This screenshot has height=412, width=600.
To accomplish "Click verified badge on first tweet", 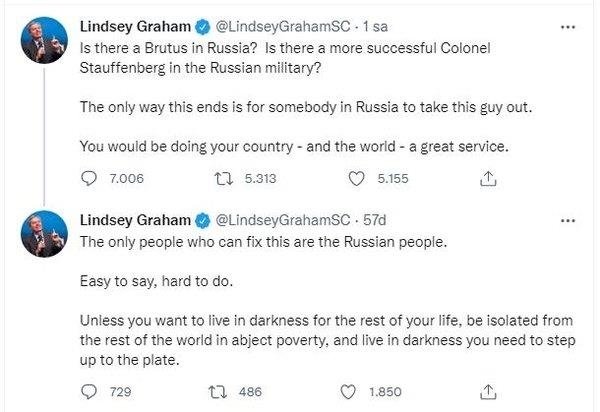I will [203, 27].
